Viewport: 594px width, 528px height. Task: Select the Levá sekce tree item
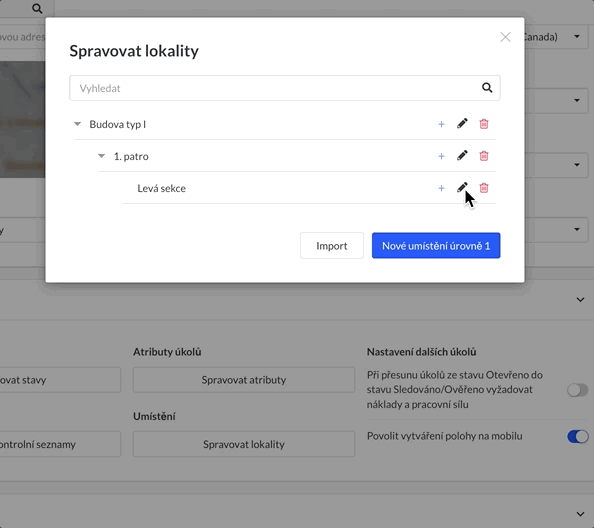[161, 188]
